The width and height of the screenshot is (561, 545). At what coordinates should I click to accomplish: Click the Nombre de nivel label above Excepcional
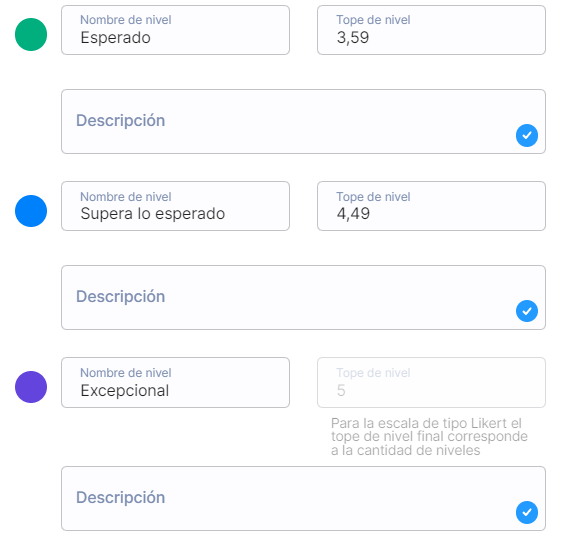pyautogui.click(x=126, y=373)
